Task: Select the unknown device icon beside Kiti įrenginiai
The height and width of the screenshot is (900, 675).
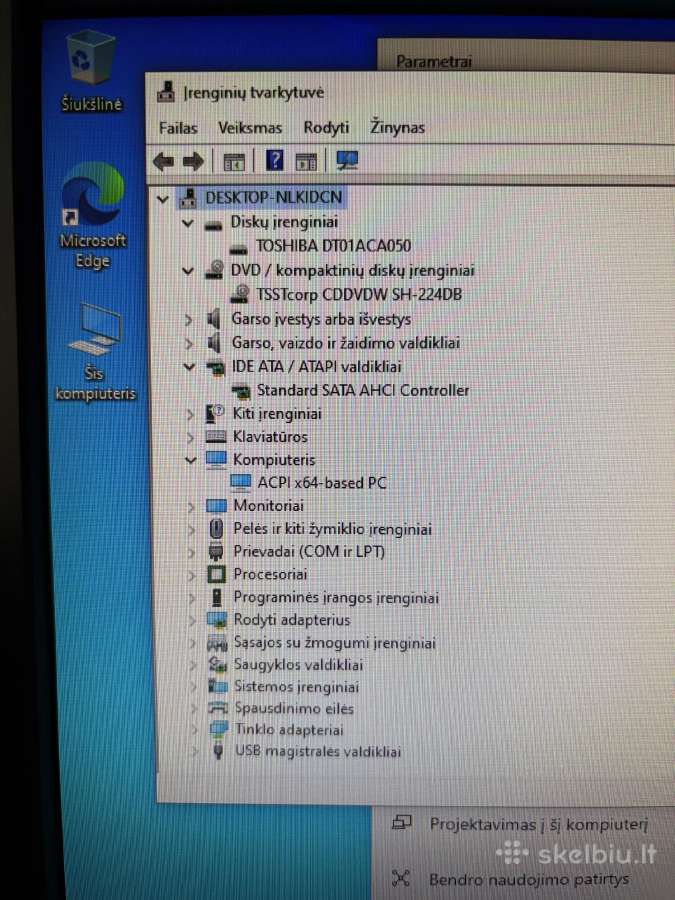Action: point(215,413)
